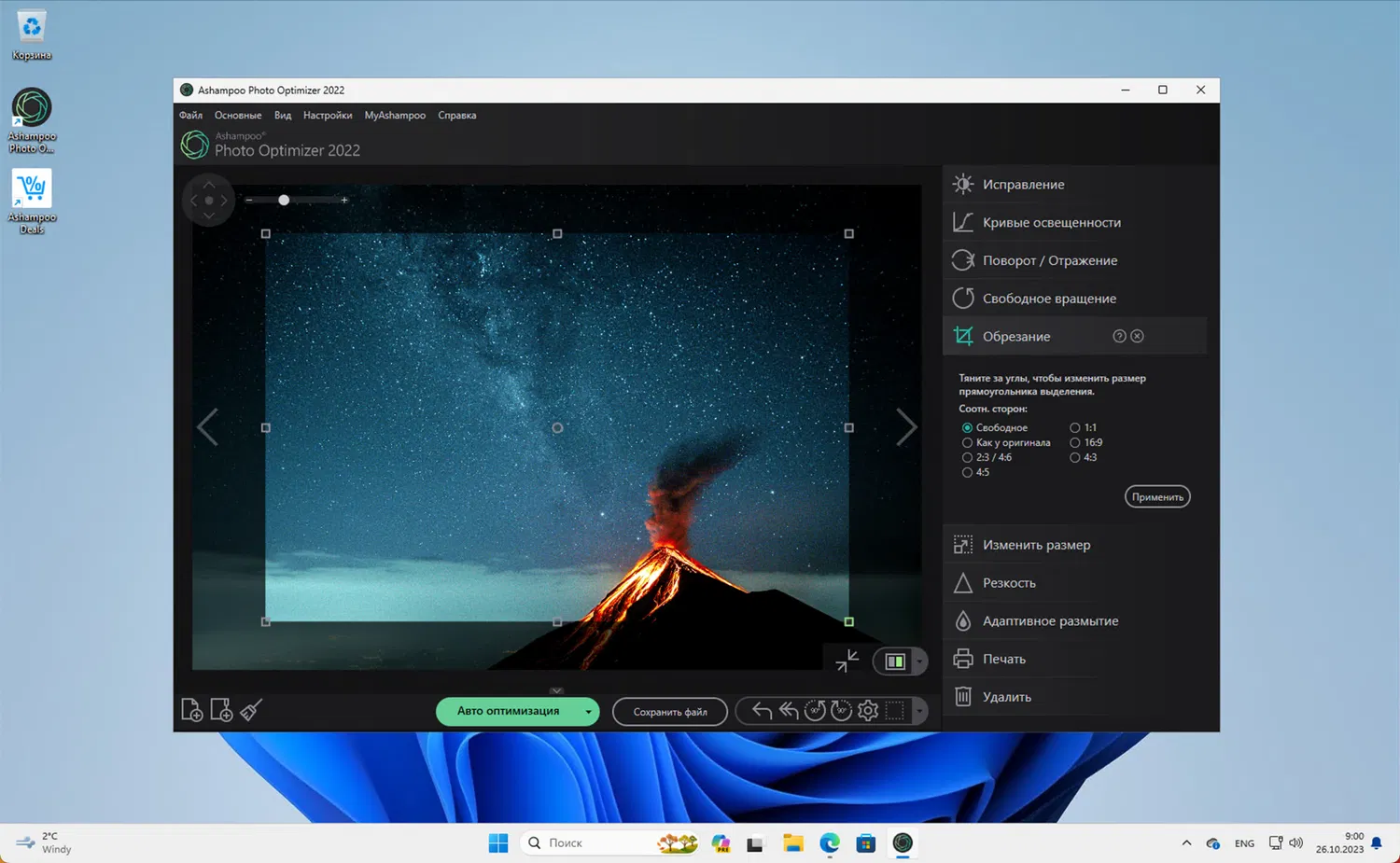Click the undo-all double arrow icon

coord(789,711)
